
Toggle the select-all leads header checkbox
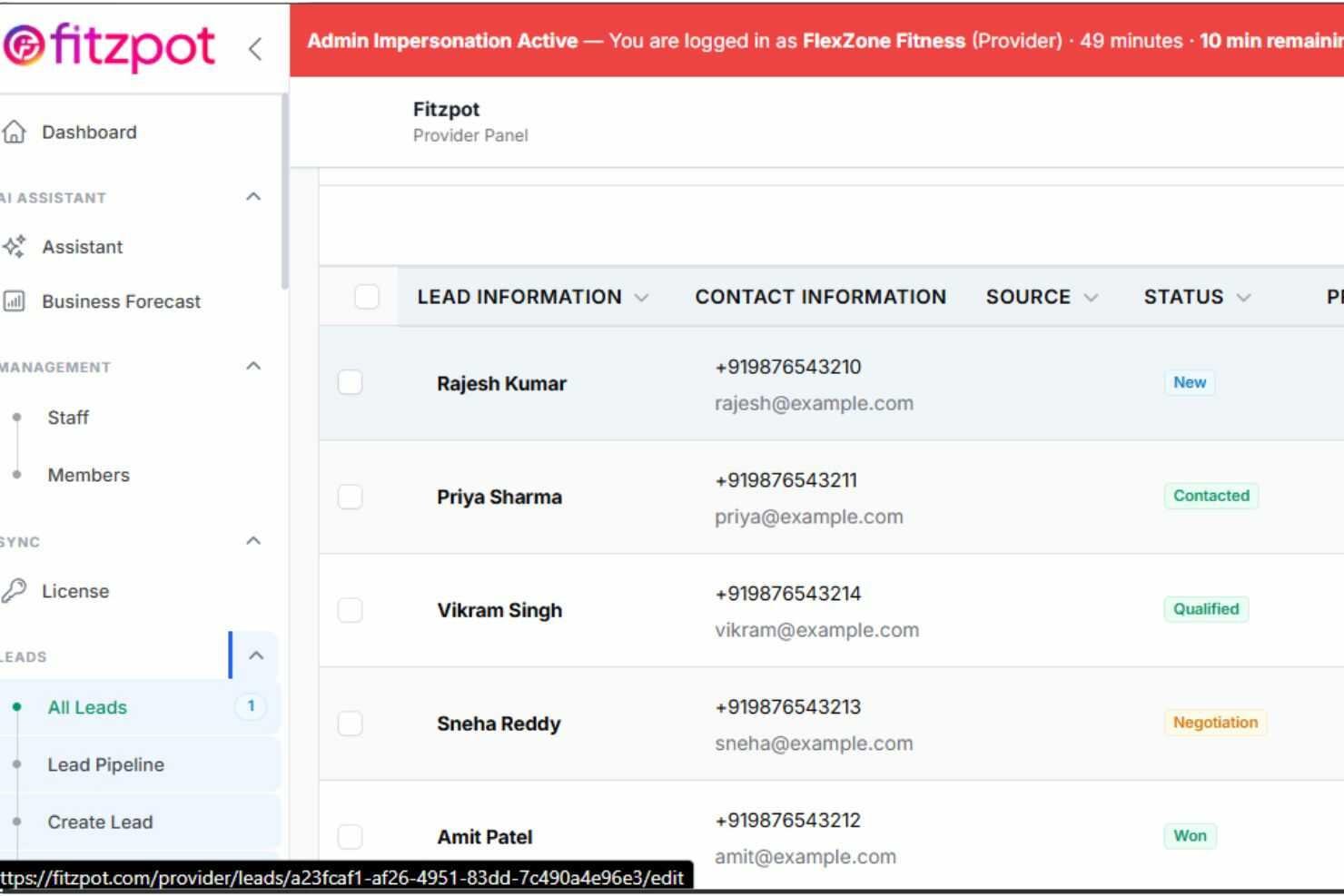click(367, 297)
